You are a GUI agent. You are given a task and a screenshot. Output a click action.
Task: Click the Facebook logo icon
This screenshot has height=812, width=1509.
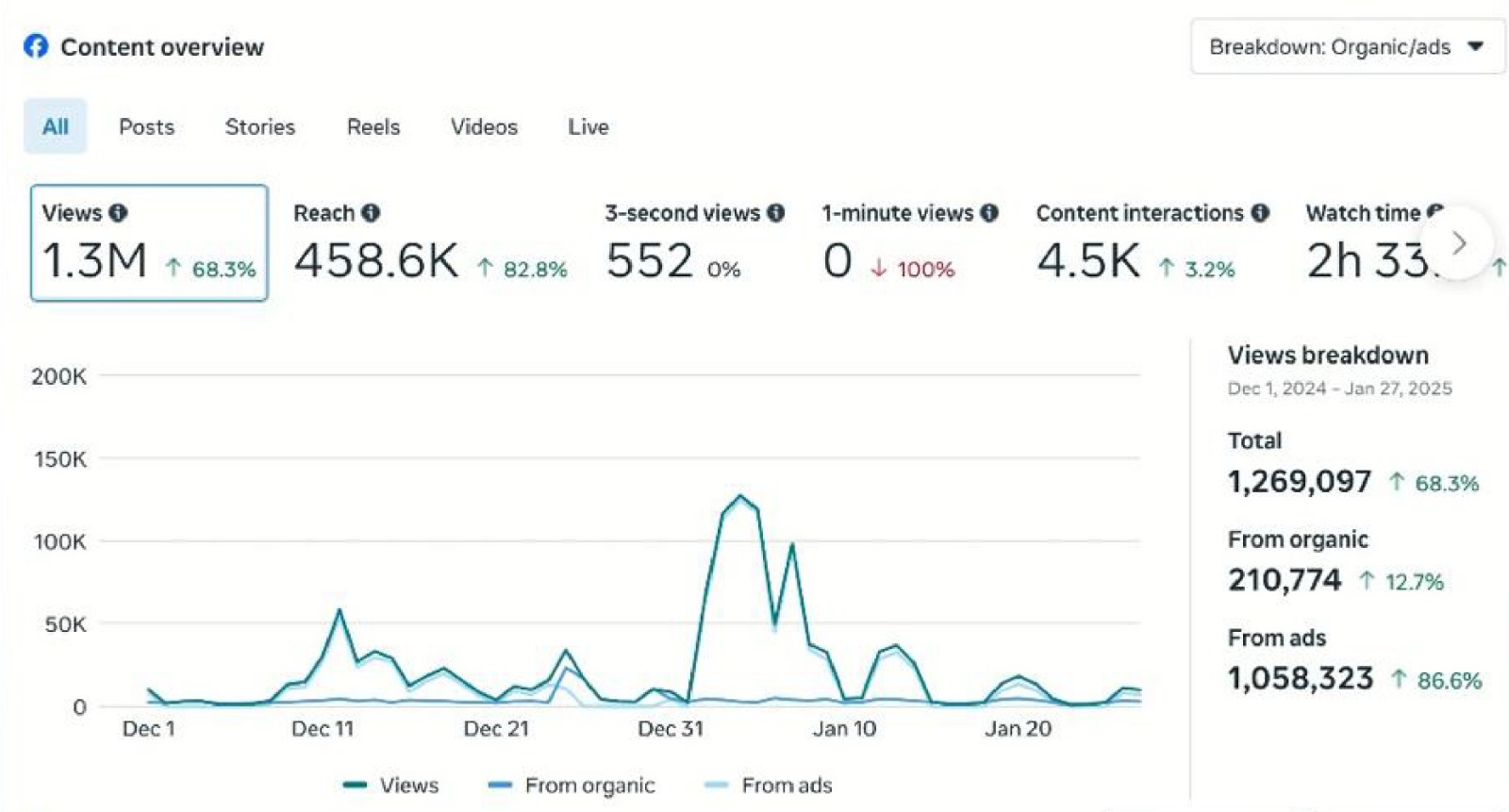36,46
